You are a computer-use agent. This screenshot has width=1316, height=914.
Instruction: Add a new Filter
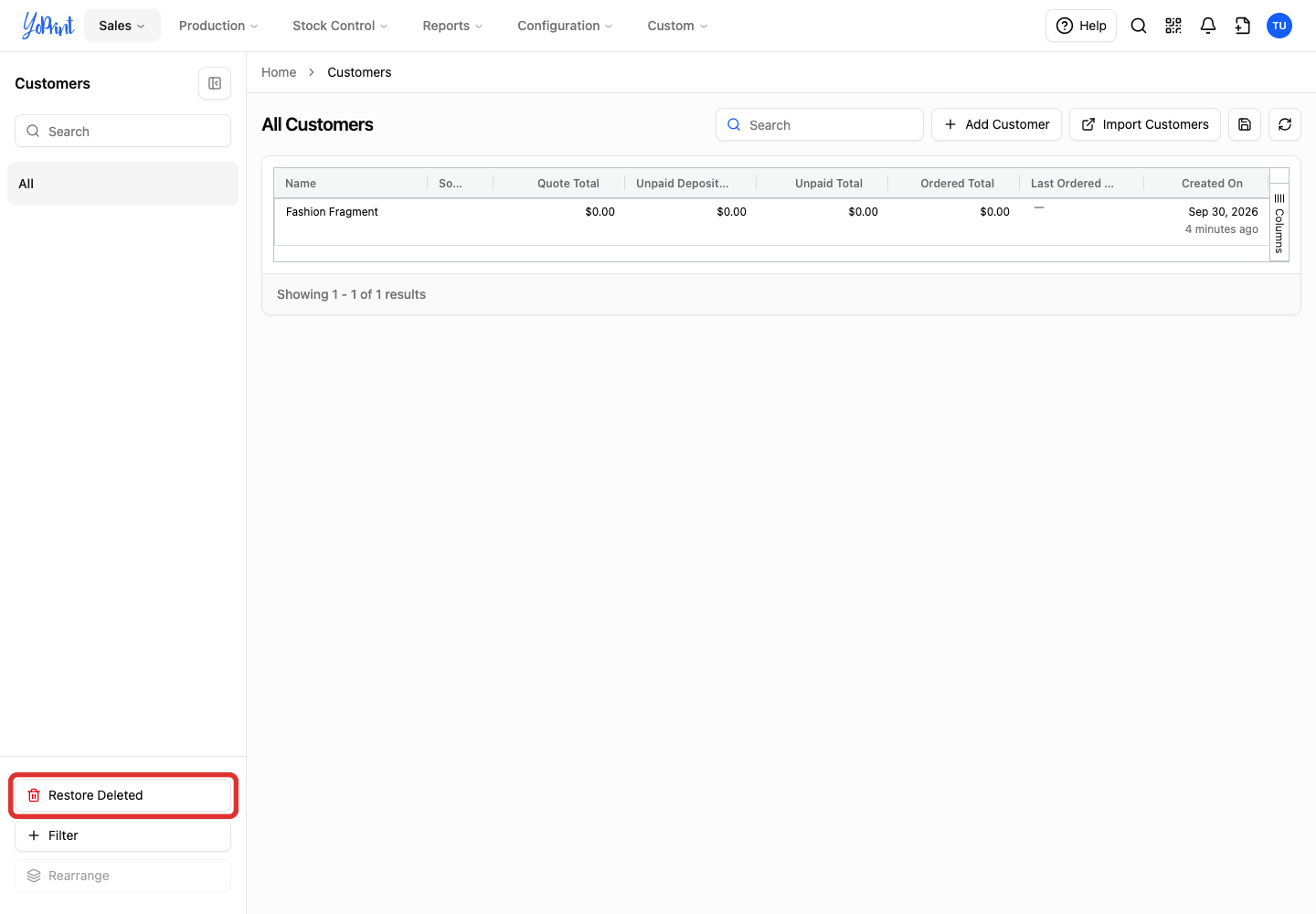pos(122,835)
